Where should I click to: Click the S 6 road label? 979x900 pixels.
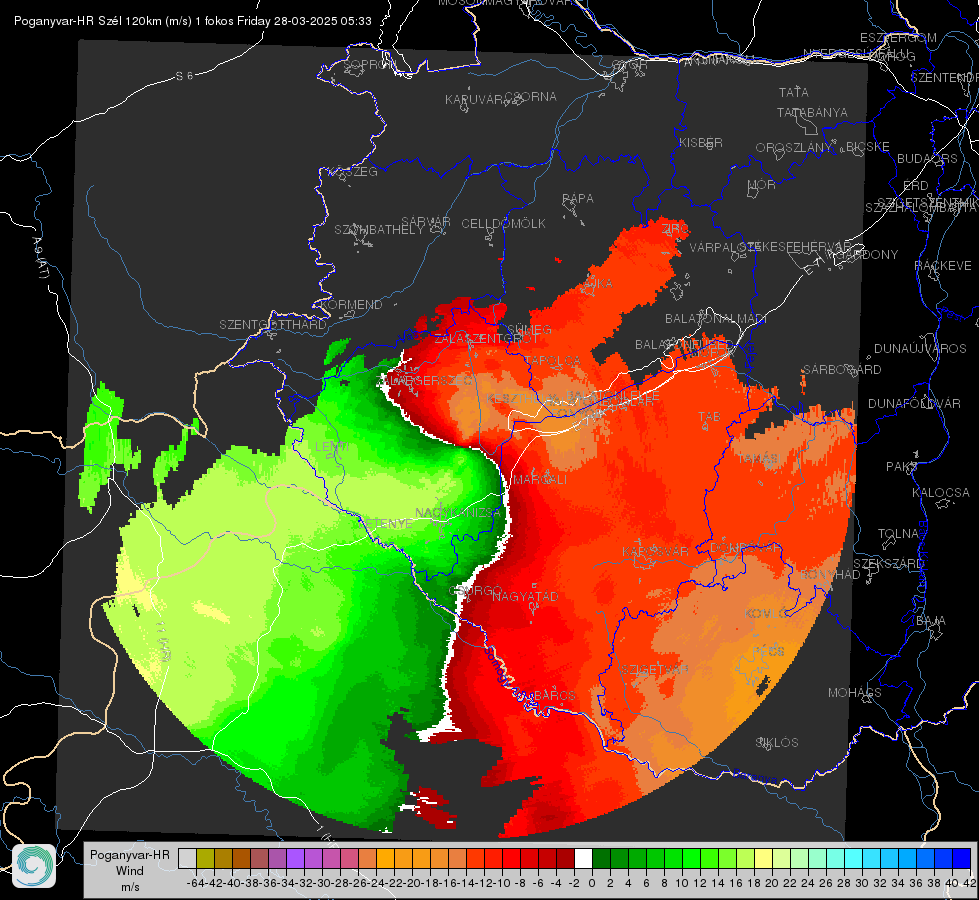pyautogui.click(x=184, y=76)
